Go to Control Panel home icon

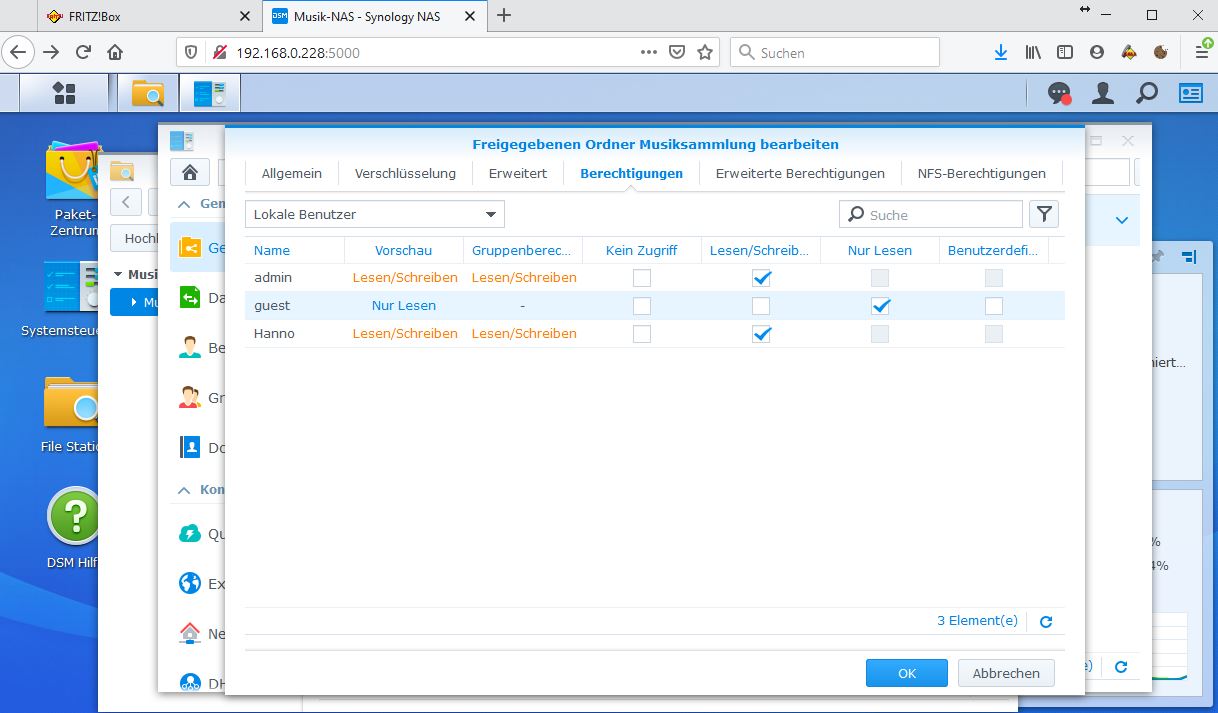[189, 172]
